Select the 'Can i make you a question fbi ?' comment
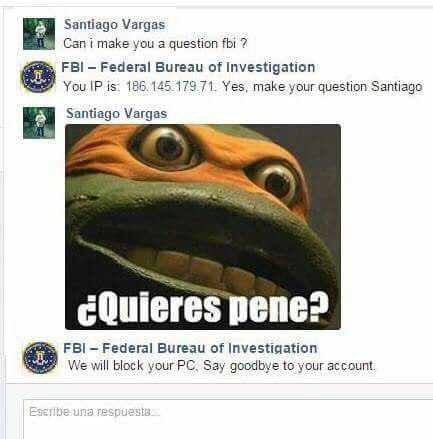433x439 pixels. [155, 44]
